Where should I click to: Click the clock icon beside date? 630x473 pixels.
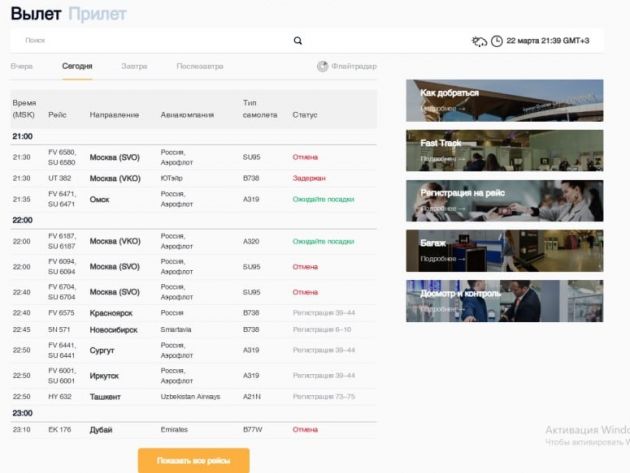(x=497, y=41)
